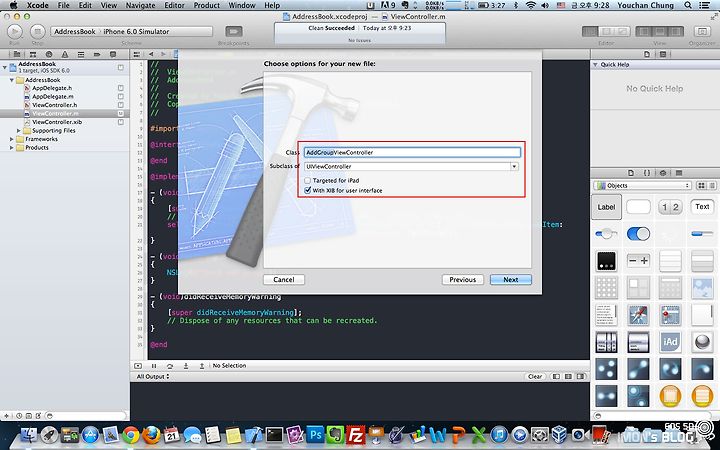Click the Previous button in dialog
The width and height of the screenshot is (720, 450).
tap(462, 279)
